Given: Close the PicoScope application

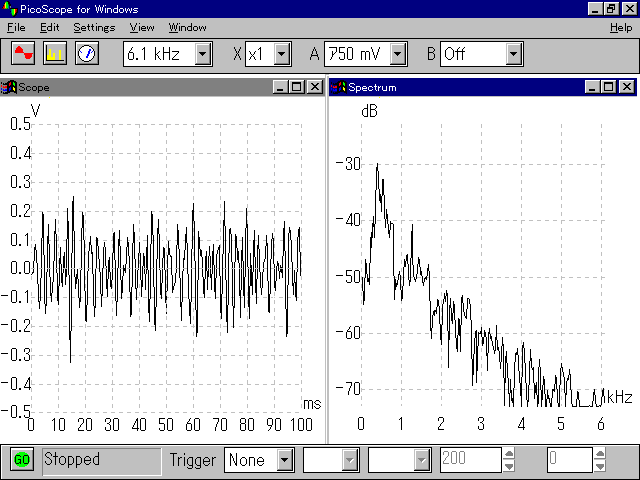Looking at the screenshot, I should click(629, 9).
